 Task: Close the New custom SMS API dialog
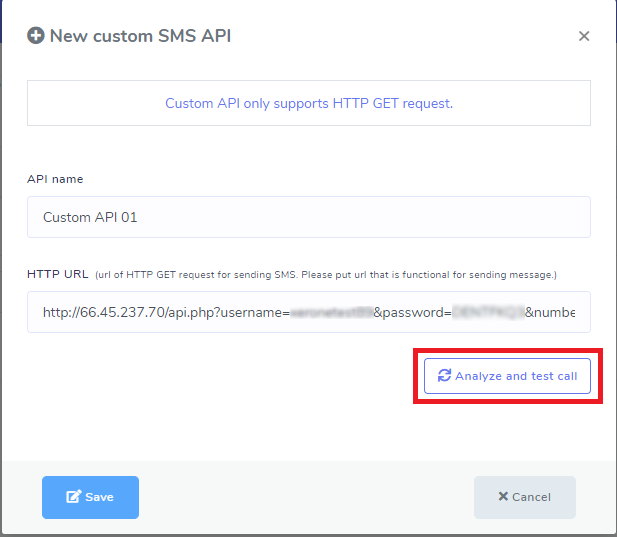pos(584,36)
